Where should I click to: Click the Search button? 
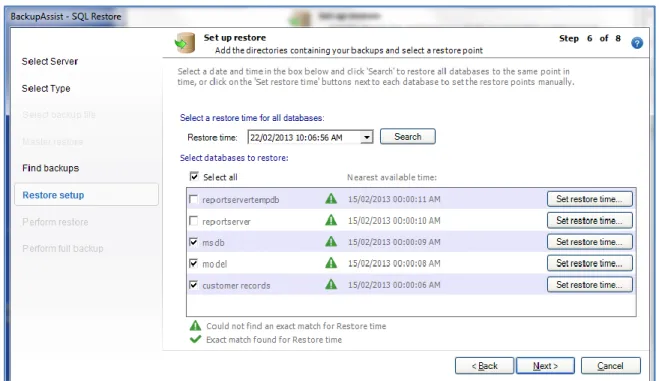[408, 137]
